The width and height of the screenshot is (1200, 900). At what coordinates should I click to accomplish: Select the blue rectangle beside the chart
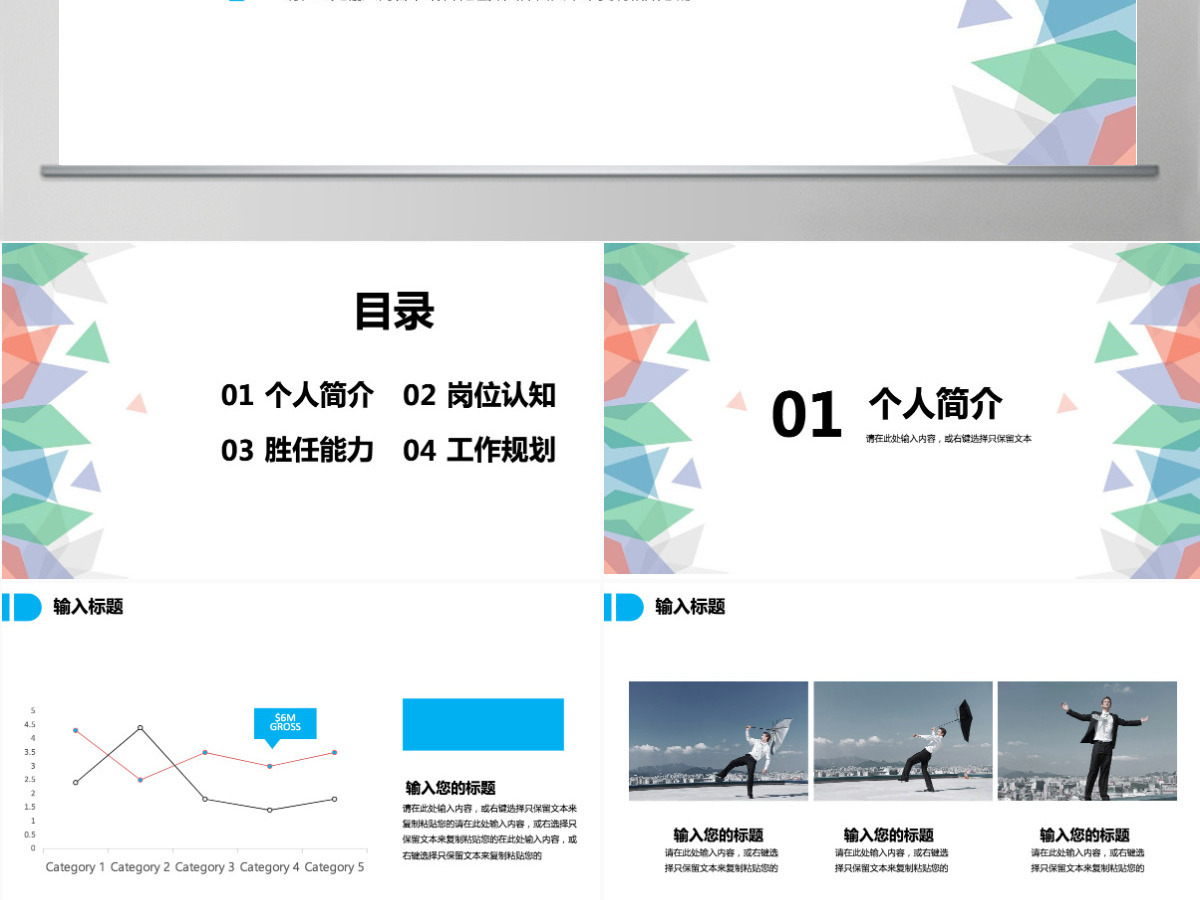[x=483, y=724]
